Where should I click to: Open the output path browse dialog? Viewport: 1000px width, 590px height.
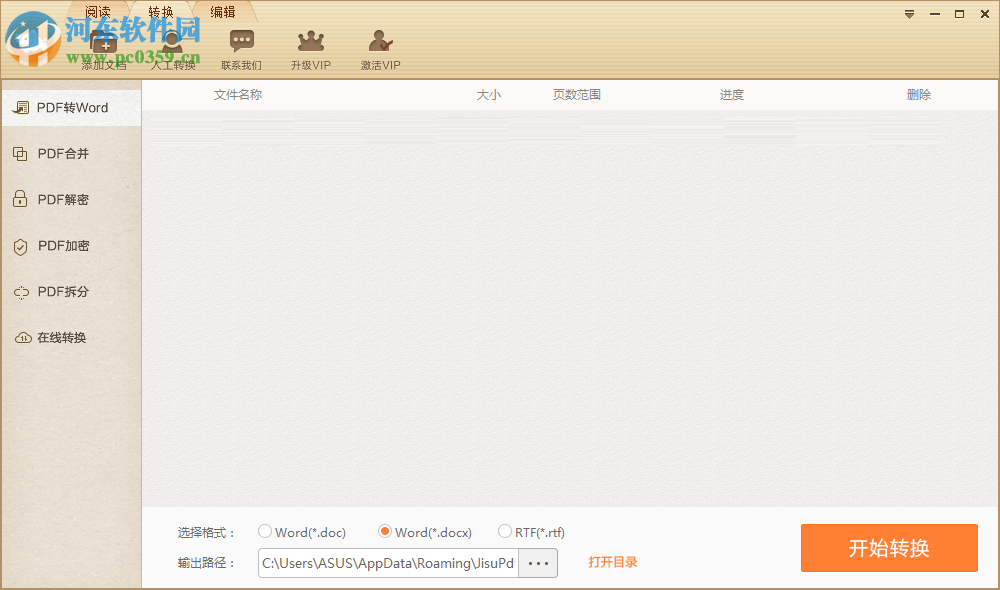coord(538,562)
